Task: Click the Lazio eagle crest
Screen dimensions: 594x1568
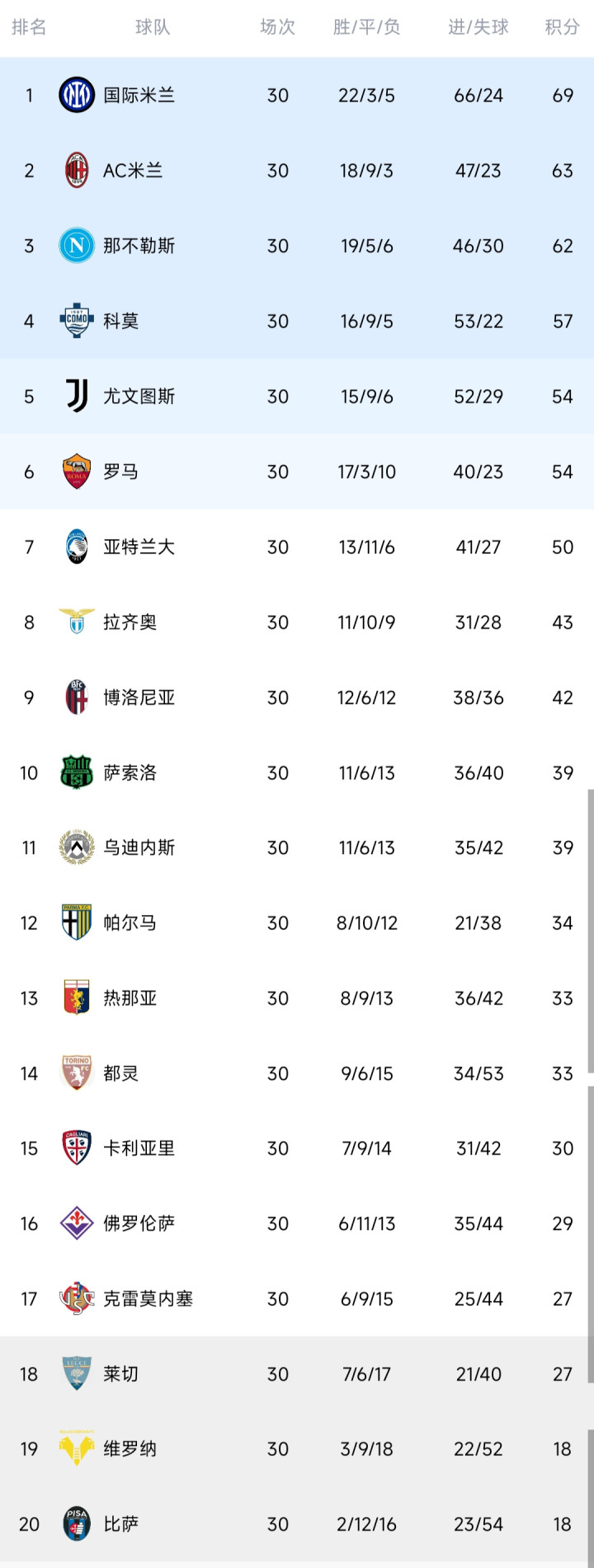Action: [x=77, y=622]
